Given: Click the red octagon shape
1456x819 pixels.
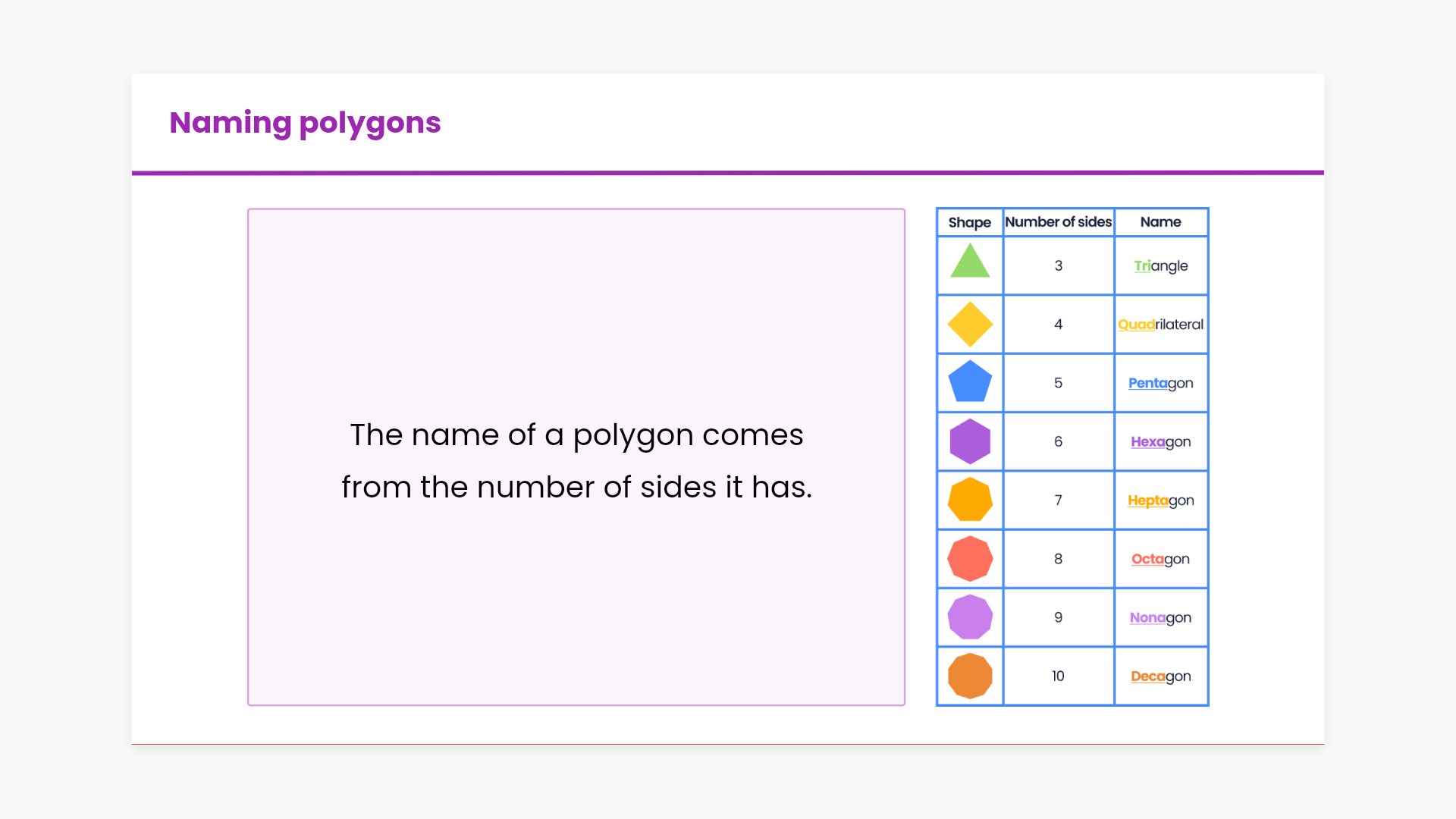Looking at the screenshot, I should click(x=970, y=559).
